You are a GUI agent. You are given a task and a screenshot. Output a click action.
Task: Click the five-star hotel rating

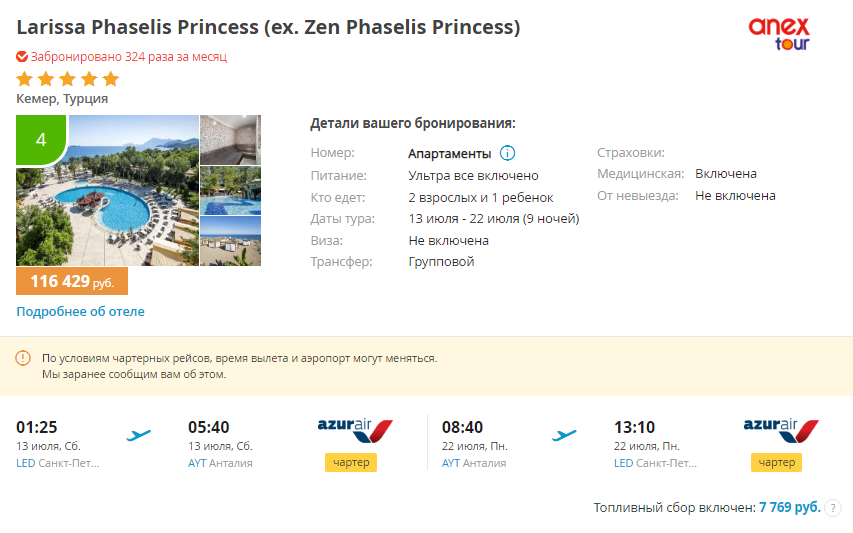pos(67,79)
